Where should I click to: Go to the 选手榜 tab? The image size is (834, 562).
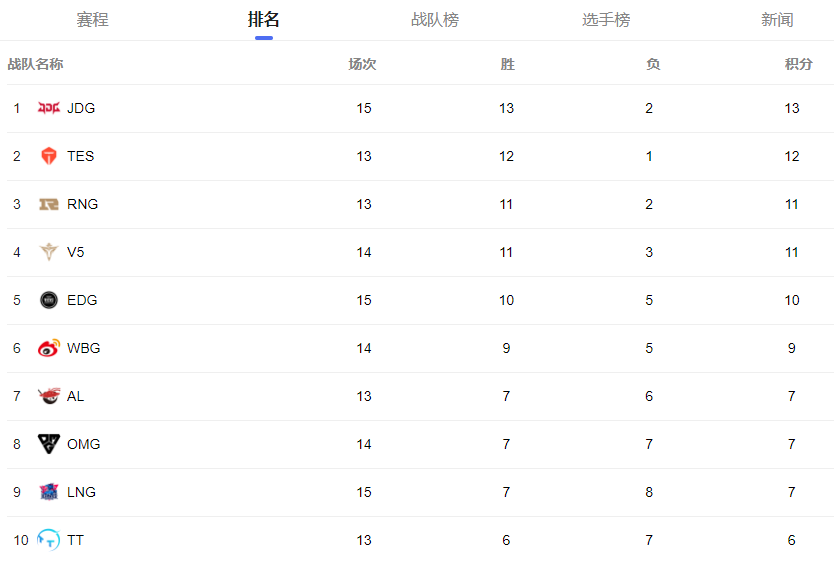coord(606,20)
